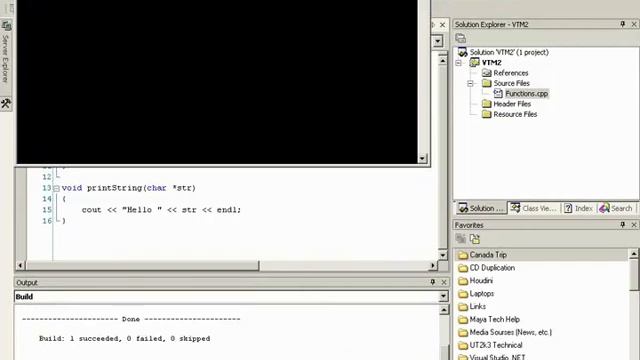Click the Links folder icon
Viewport: 640px width, 360px height.
coord(462,307)
